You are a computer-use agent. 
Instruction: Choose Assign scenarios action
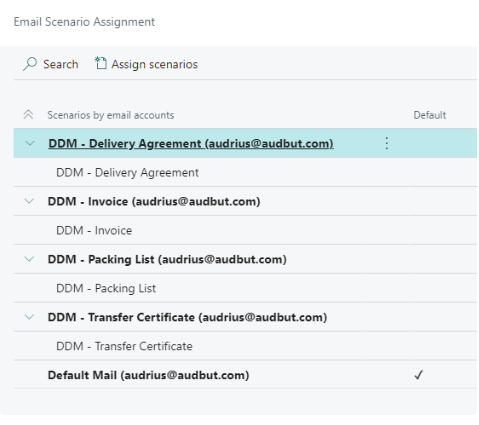[x=154, y=64]
